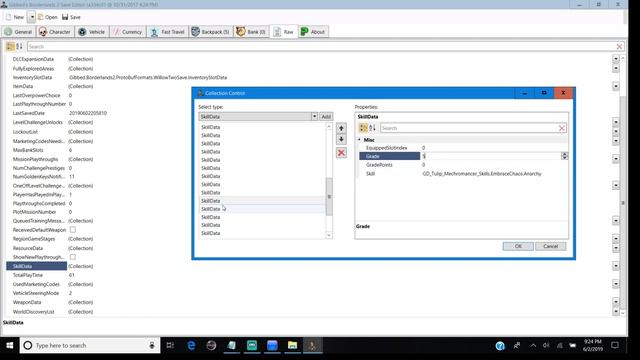Switch to the General tab
Screen dimensions: 640x360
click(18, 32)
